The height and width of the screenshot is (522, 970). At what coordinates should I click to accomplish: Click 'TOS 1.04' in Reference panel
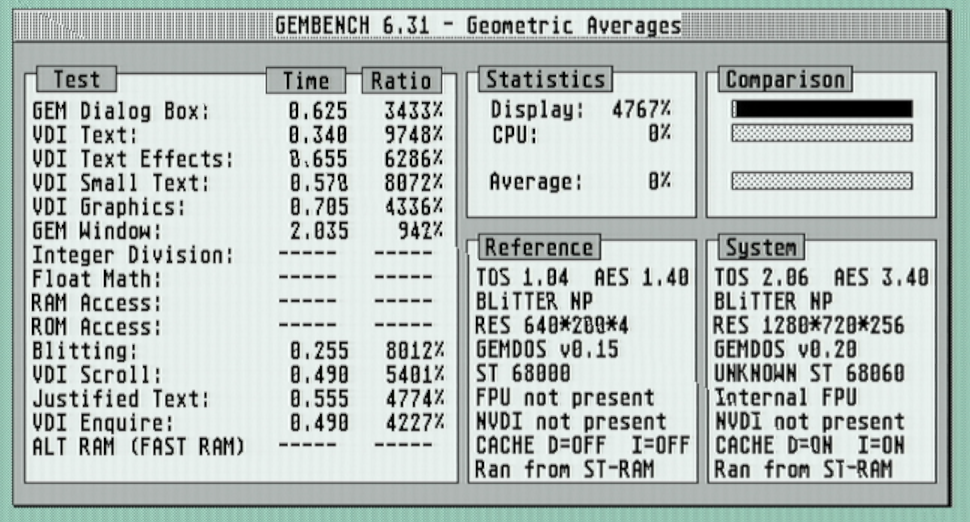521,277
